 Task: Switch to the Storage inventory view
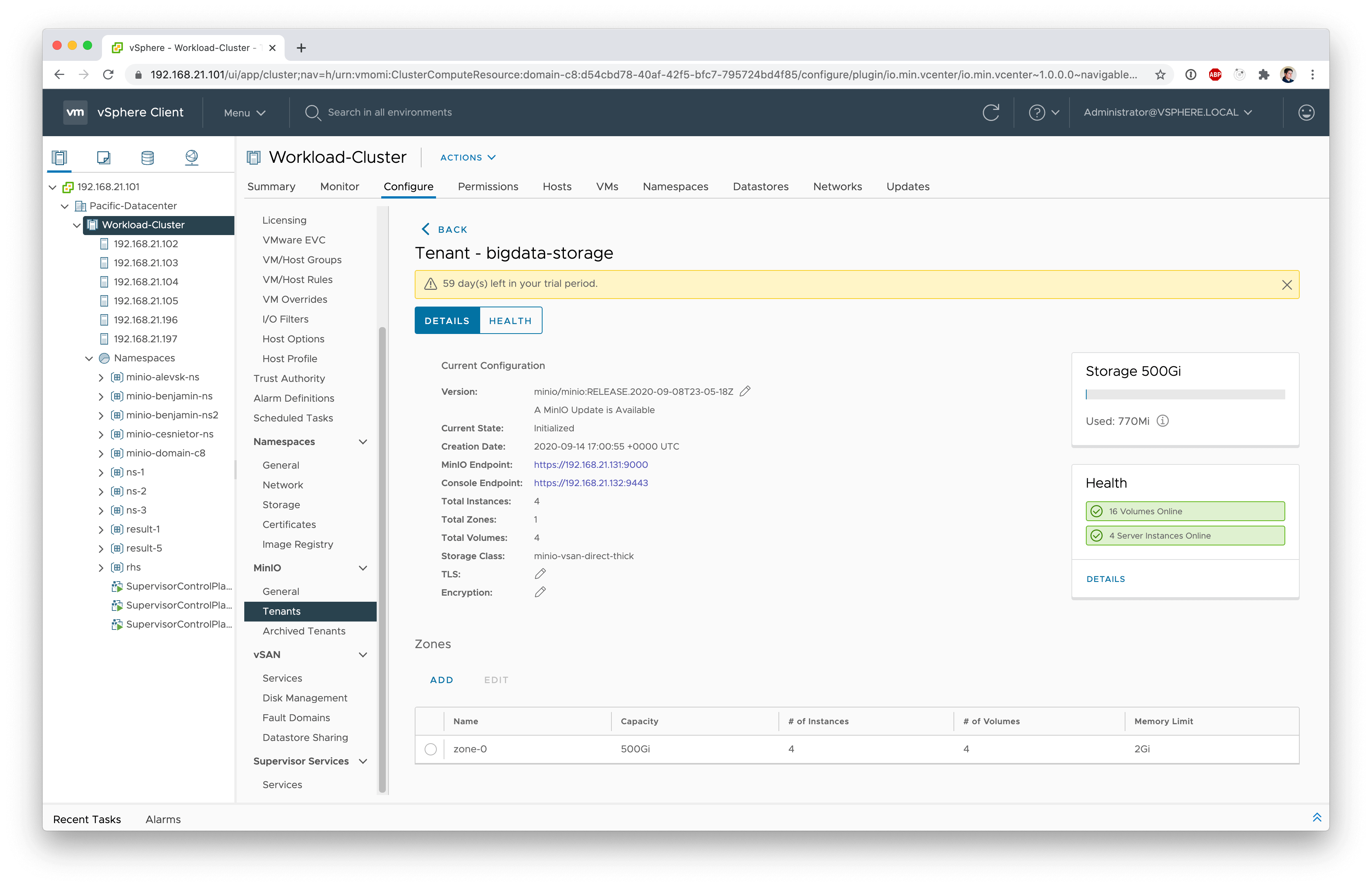(148, 157)
